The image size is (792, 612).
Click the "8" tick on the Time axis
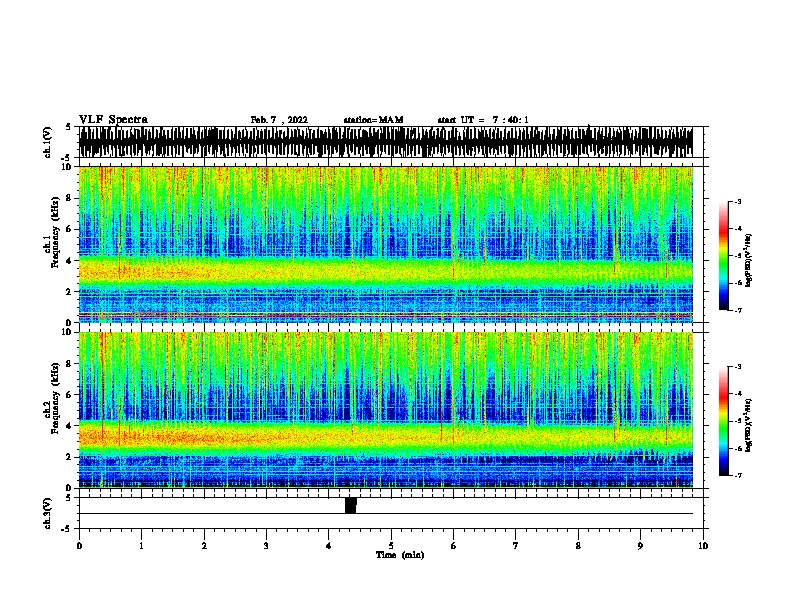(x=578, y=546)
